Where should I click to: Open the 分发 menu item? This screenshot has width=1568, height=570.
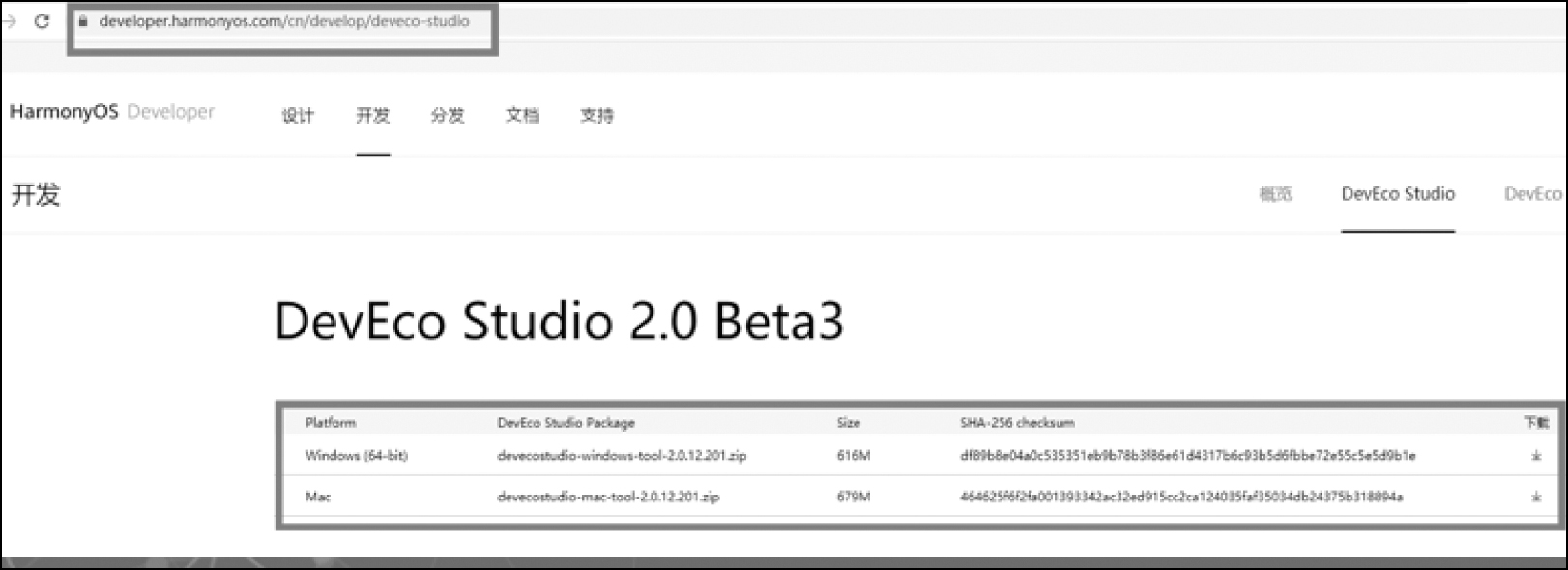click(448, 116)
